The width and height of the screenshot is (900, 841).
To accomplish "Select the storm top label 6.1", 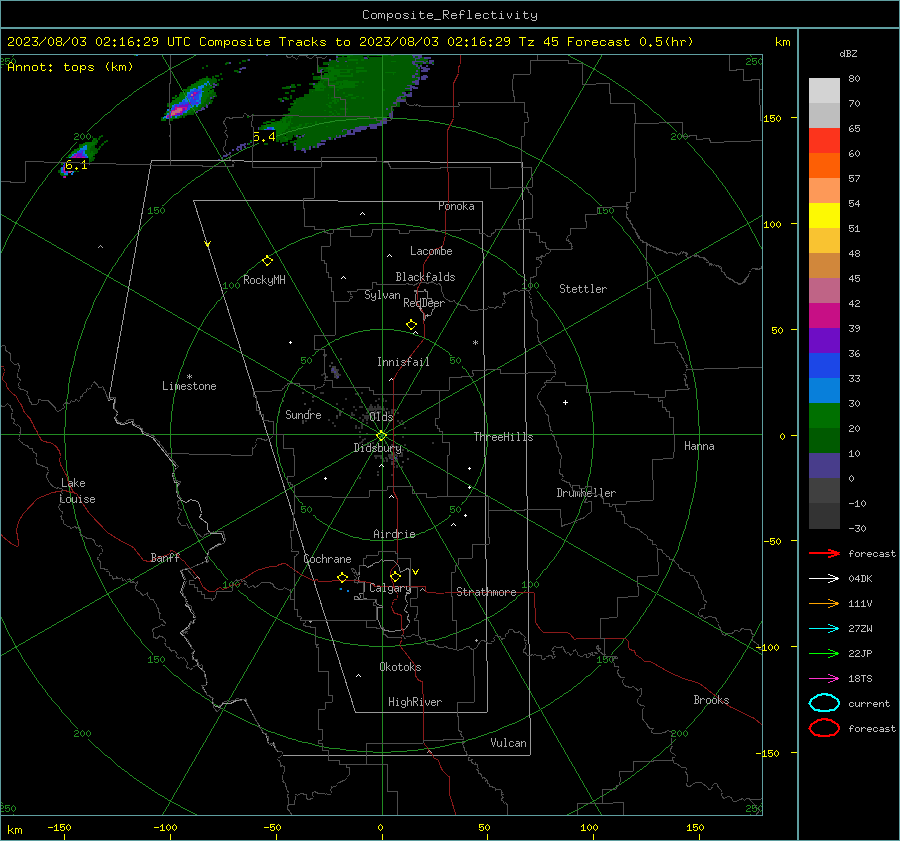I will click(x=76, y=165).
